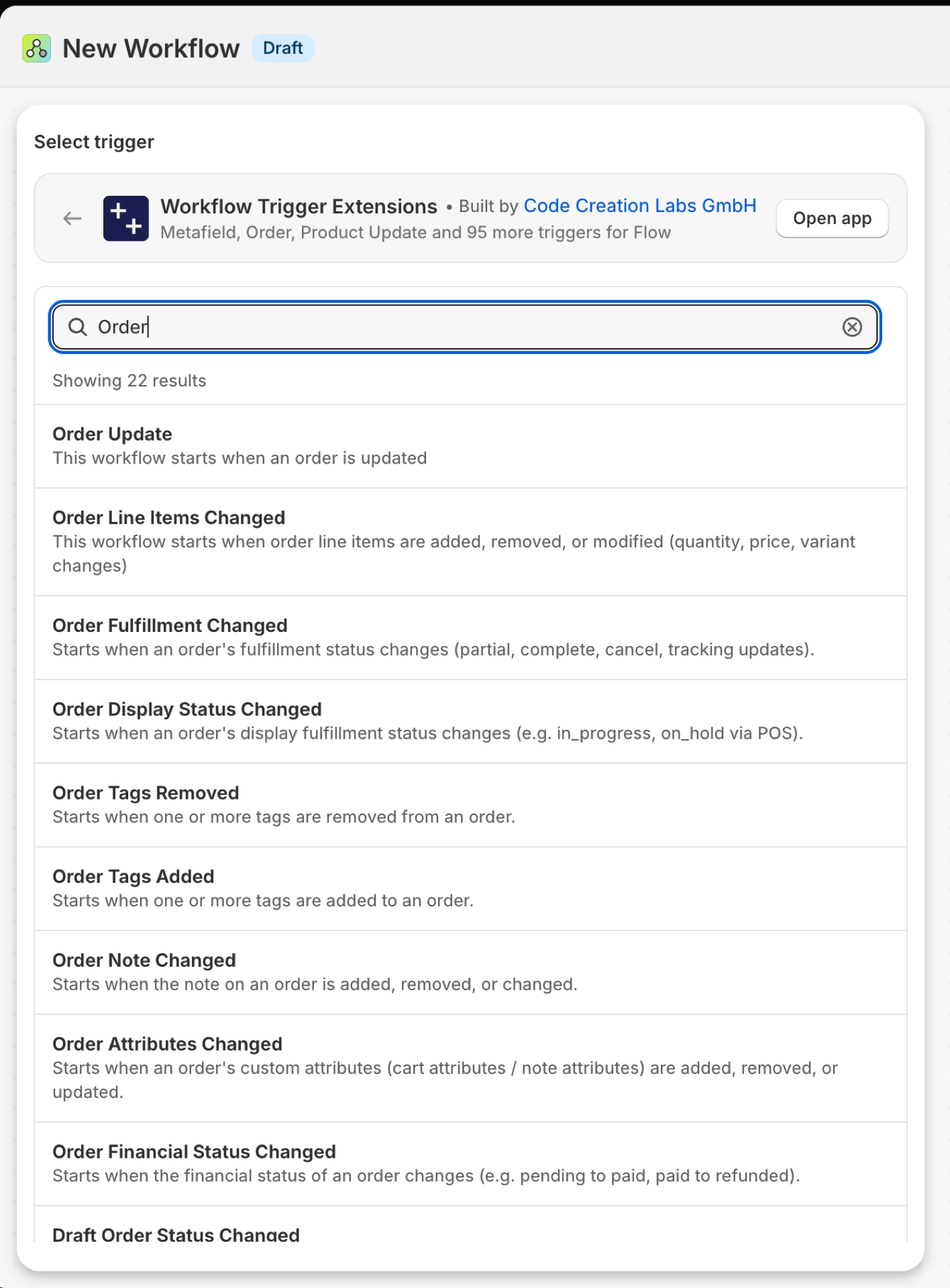Select the Order Tags Removed trigger
This screenshot has width=950, height=1288.
tap(471, 805)
